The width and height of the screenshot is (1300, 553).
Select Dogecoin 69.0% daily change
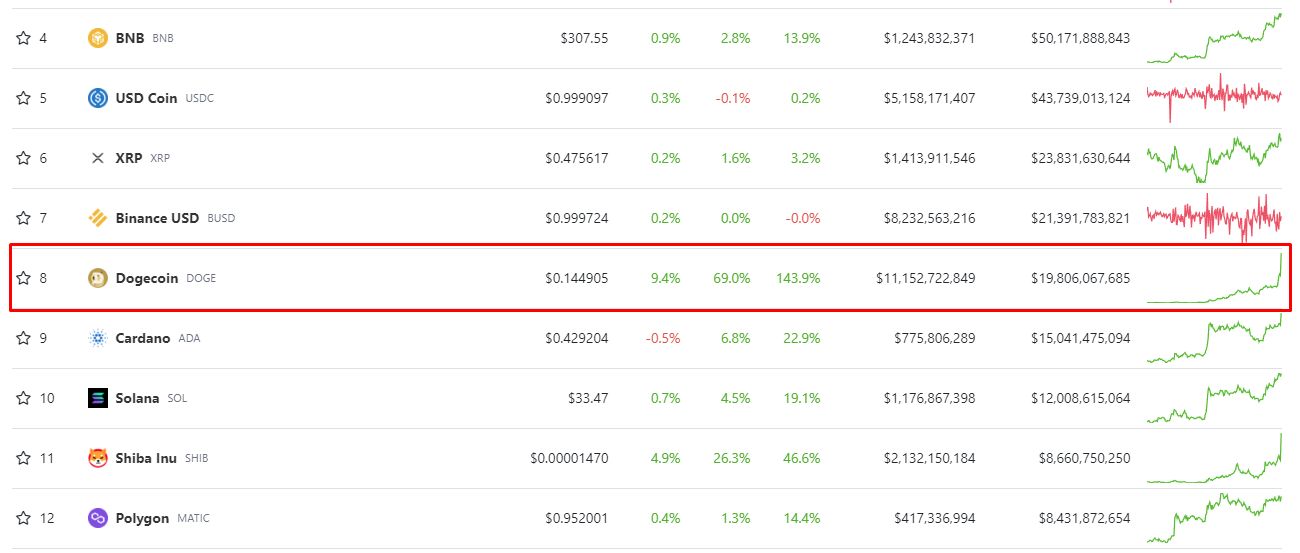[731, 278]
